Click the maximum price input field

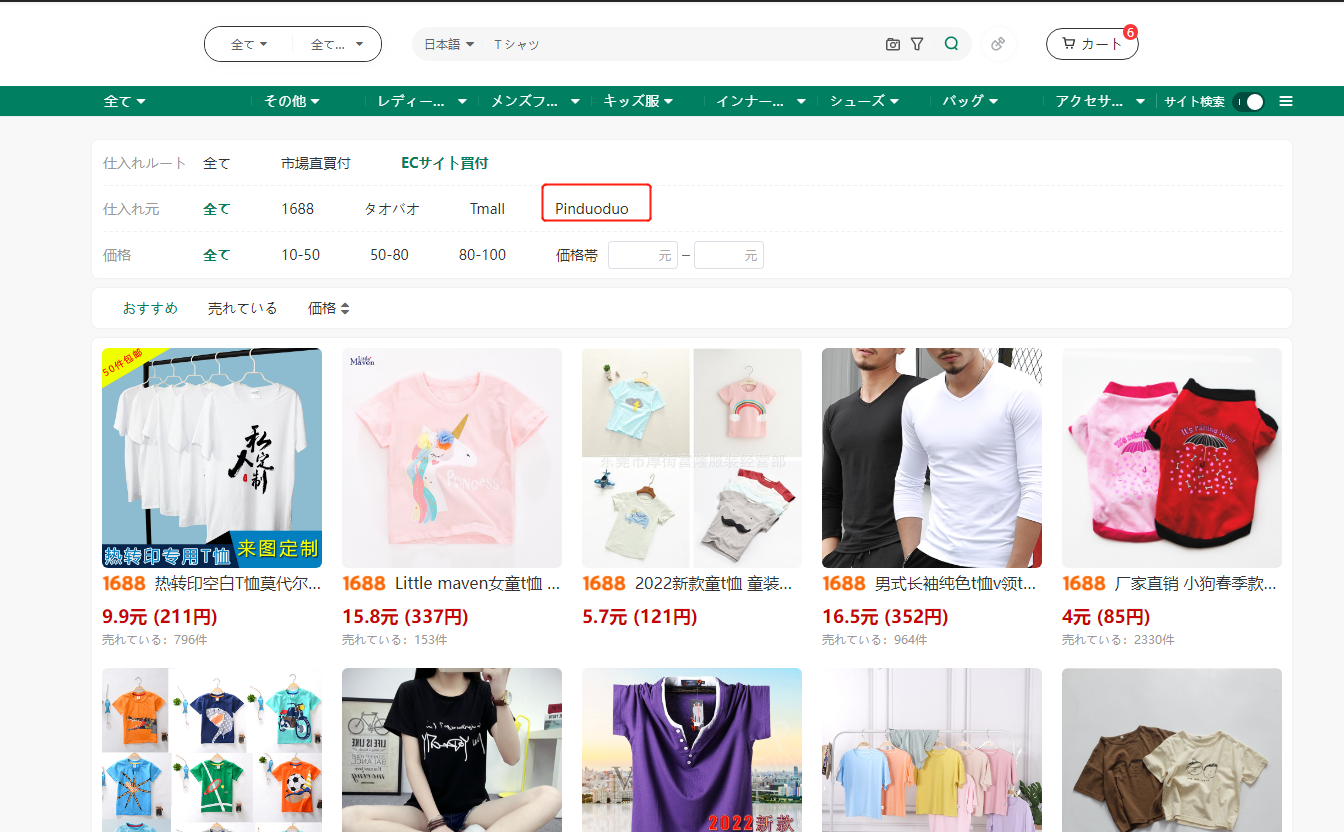click(729, 255)
